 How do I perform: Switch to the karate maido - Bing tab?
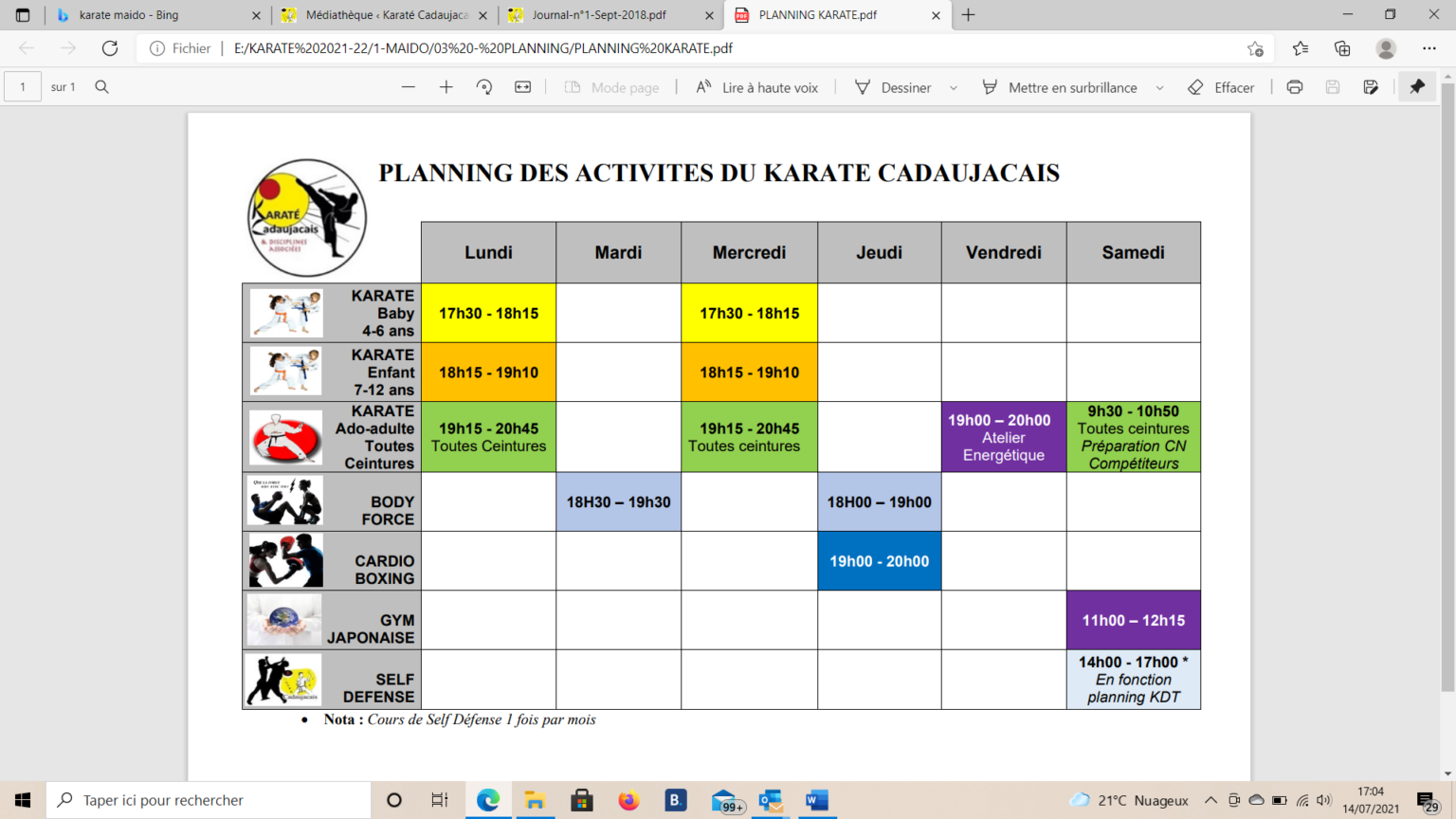[x=158, y=15]
